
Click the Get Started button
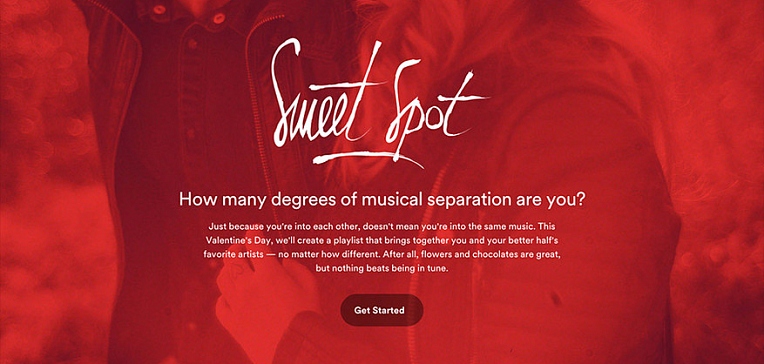pos(382,310)
